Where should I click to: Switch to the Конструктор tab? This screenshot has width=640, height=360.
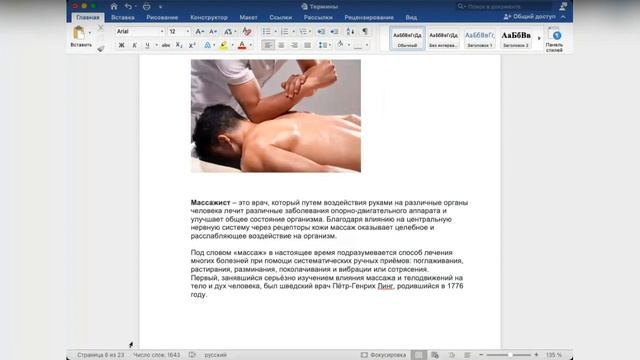(x=209, y=18)
